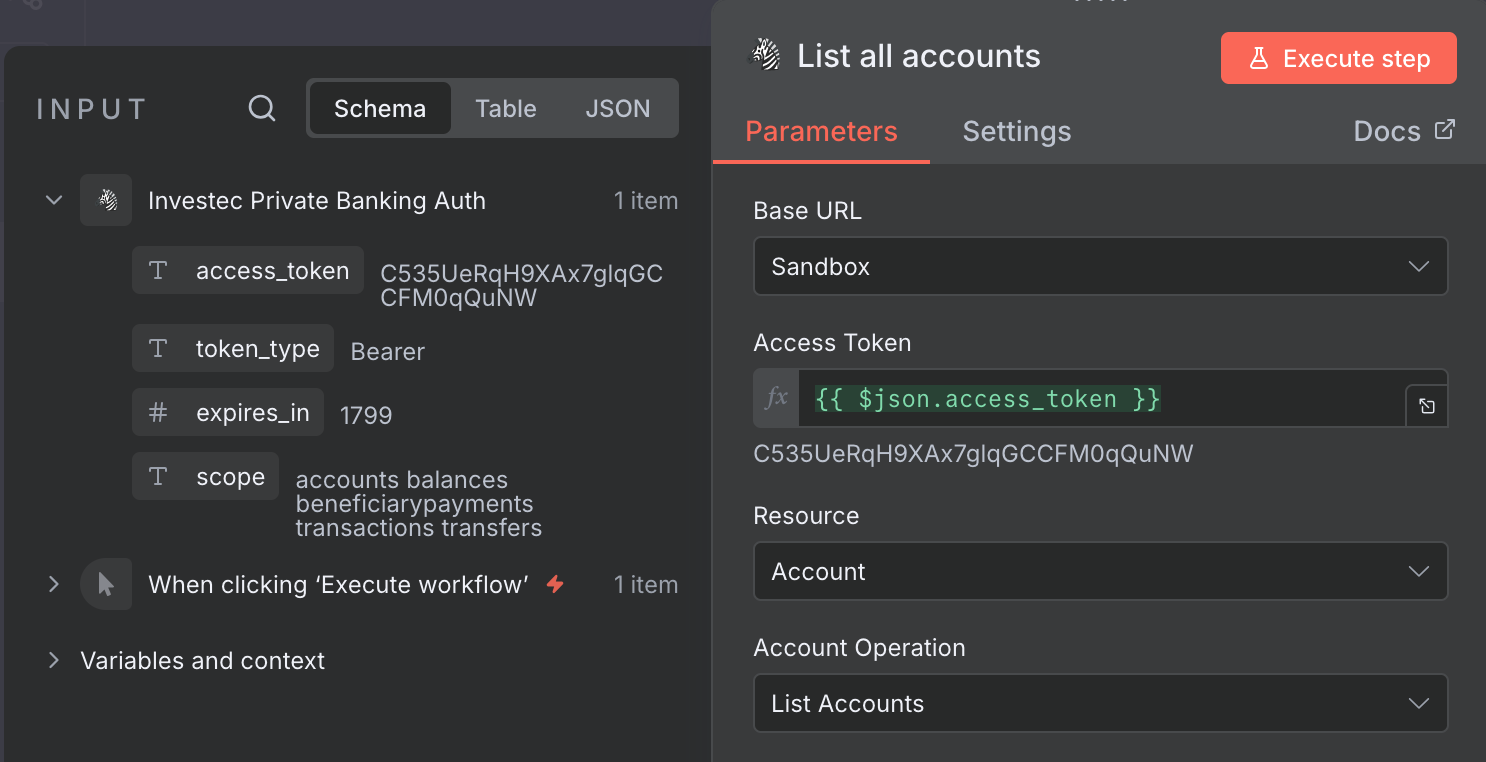Open the Resource Account dropdown

pyautogui.click(x=1100, y=571)
